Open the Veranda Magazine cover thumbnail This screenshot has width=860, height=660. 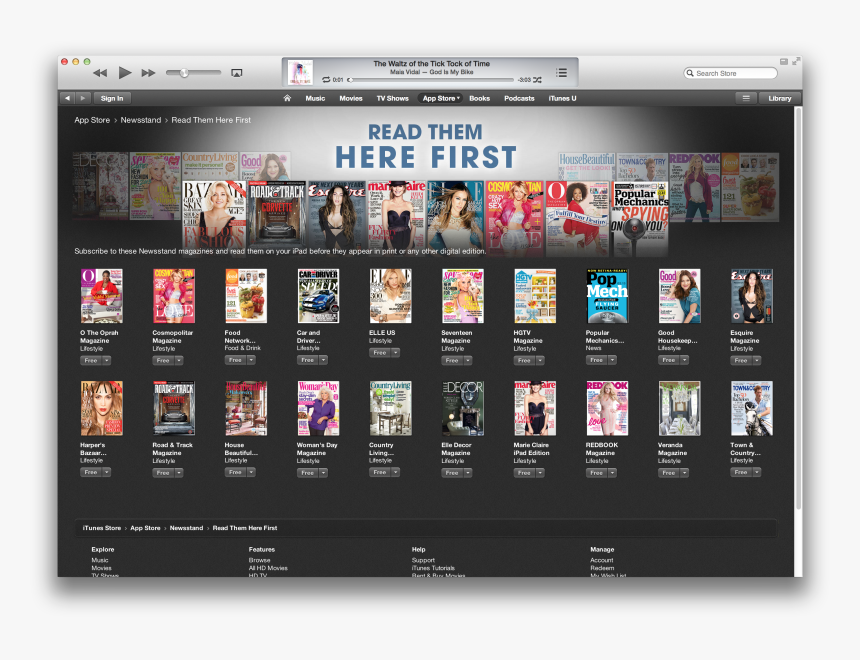pos(680,408)
